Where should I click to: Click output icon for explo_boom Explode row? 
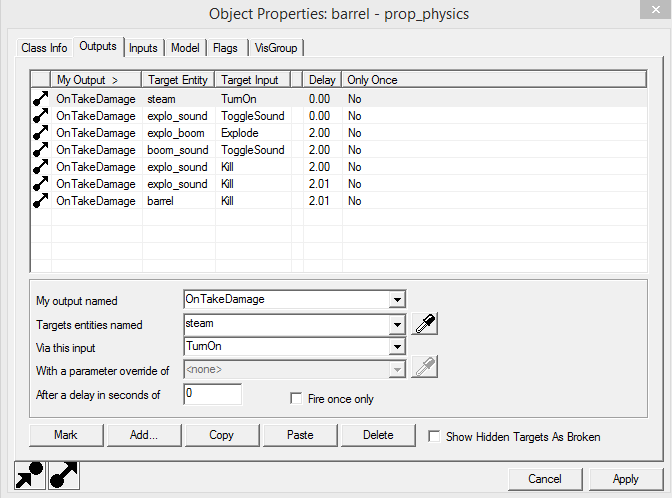pos(40,133)
